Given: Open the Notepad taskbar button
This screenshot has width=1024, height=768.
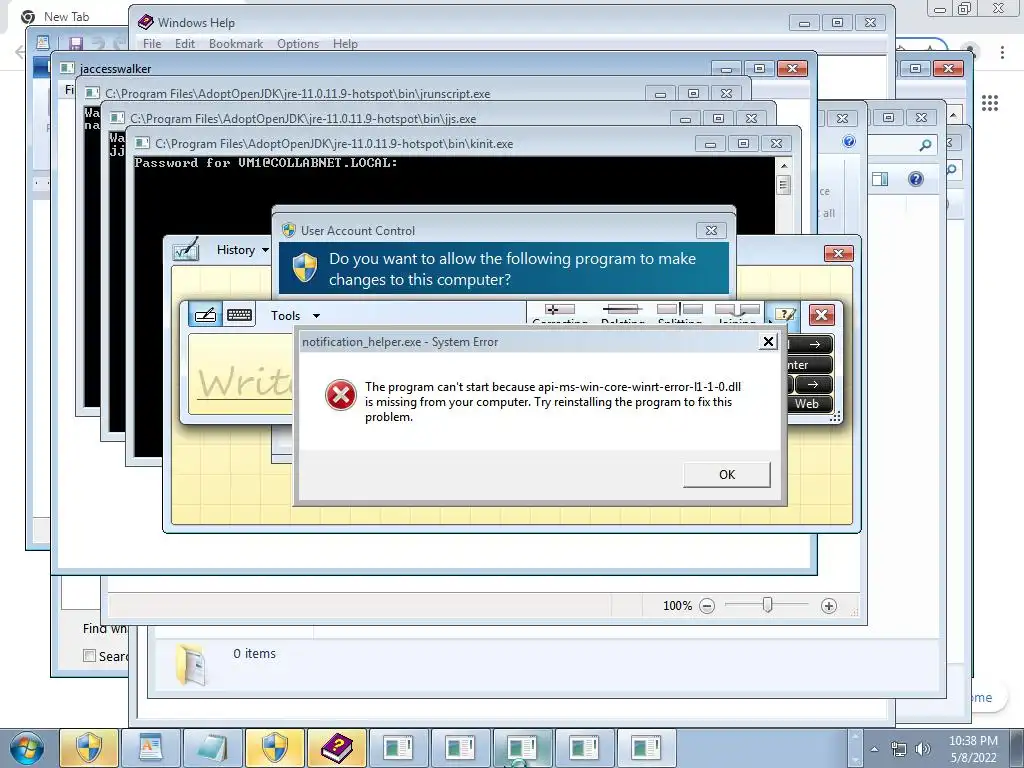Looking at the screenshot, I should (x=212, y=748).
